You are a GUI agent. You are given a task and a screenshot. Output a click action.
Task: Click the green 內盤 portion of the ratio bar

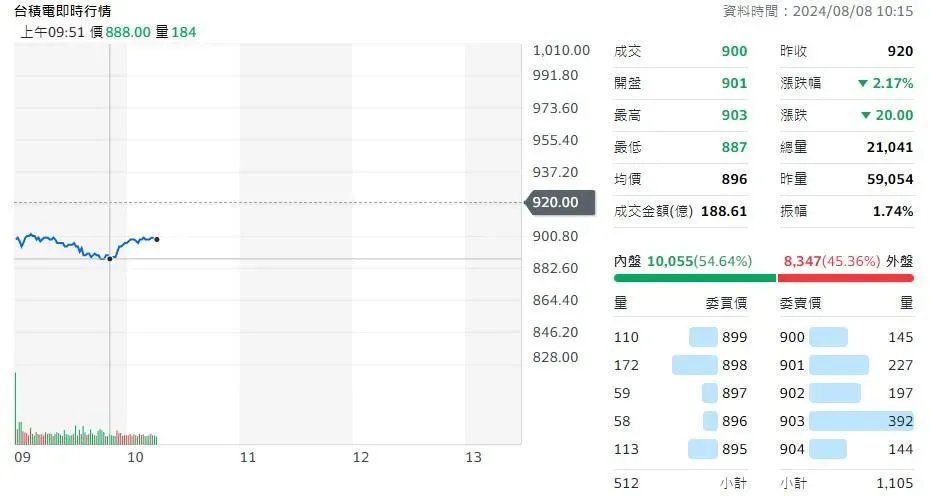(695, 278)
